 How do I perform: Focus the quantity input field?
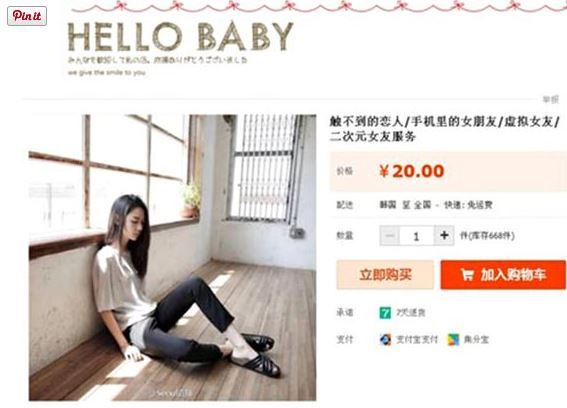pos(417,235)
